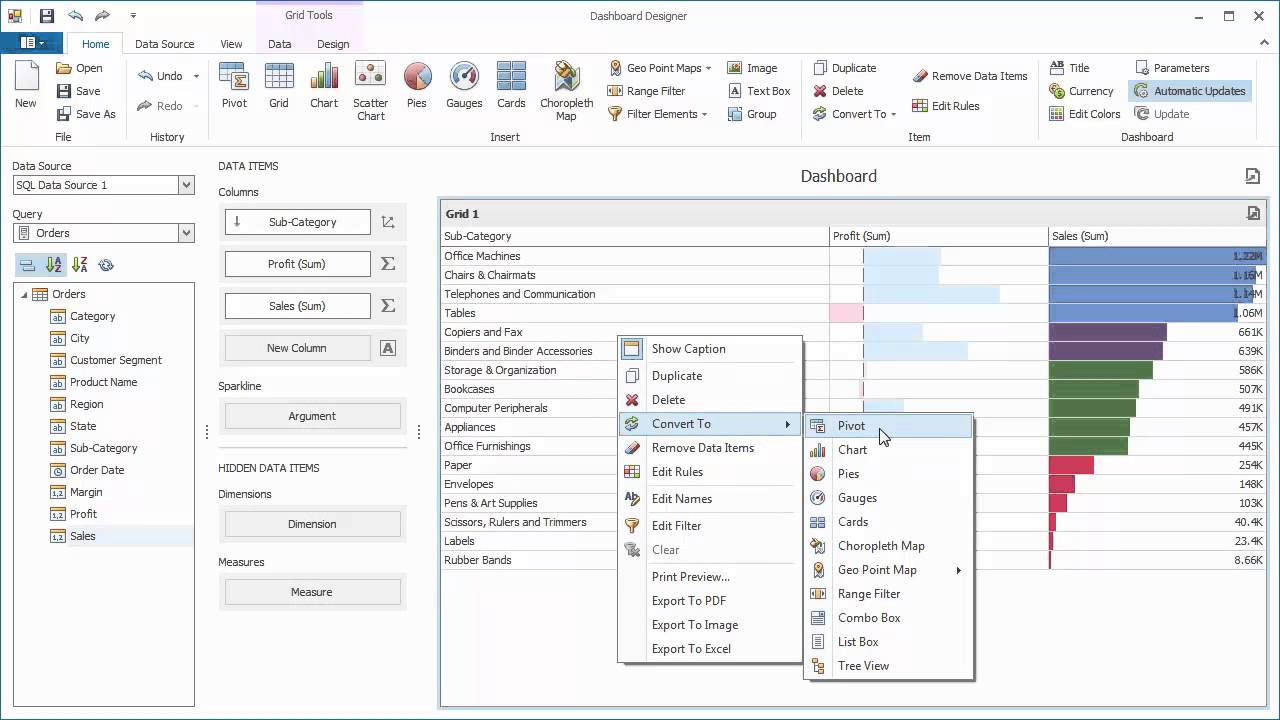Insert a Gauges item from ribbon
Image resolution: width=1280 pixels, height=720 pixels.
pos(464,86)
